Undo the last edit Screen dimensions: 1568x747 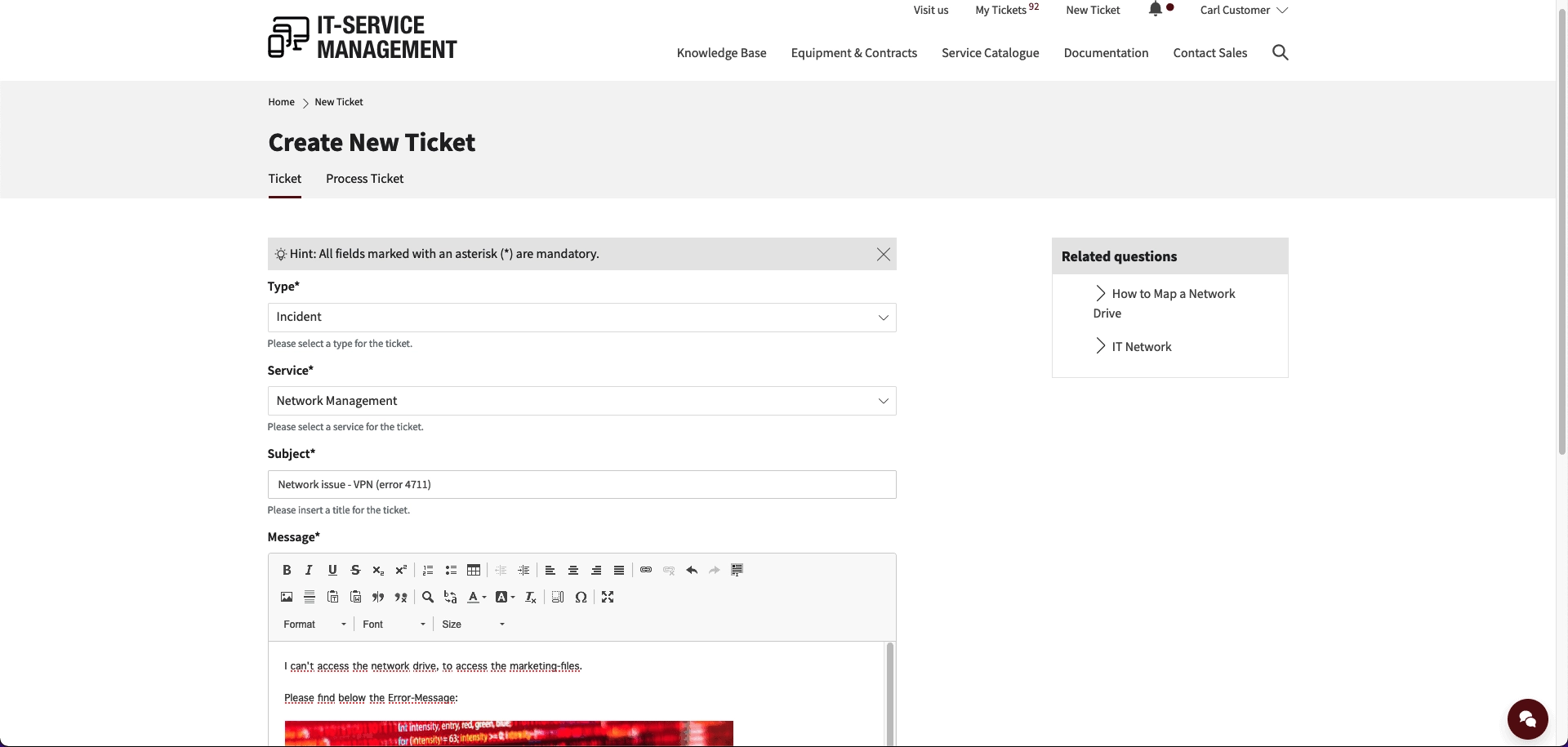692,570
